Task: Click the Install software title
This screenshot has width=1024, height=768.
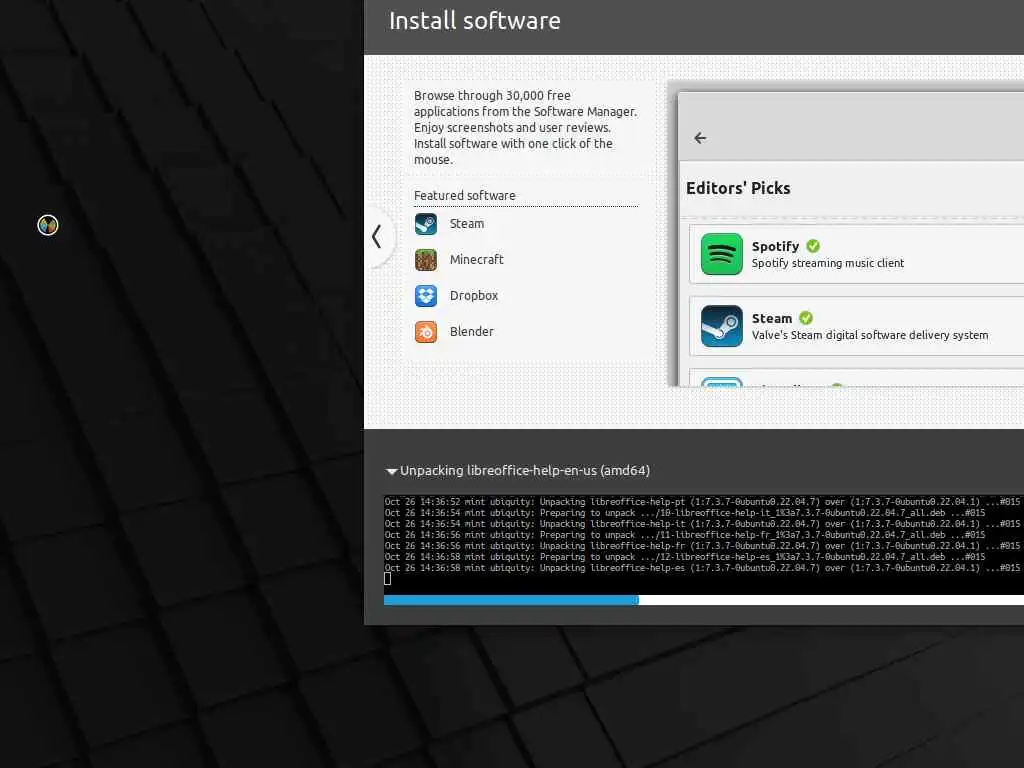Action: pos(475,21)
